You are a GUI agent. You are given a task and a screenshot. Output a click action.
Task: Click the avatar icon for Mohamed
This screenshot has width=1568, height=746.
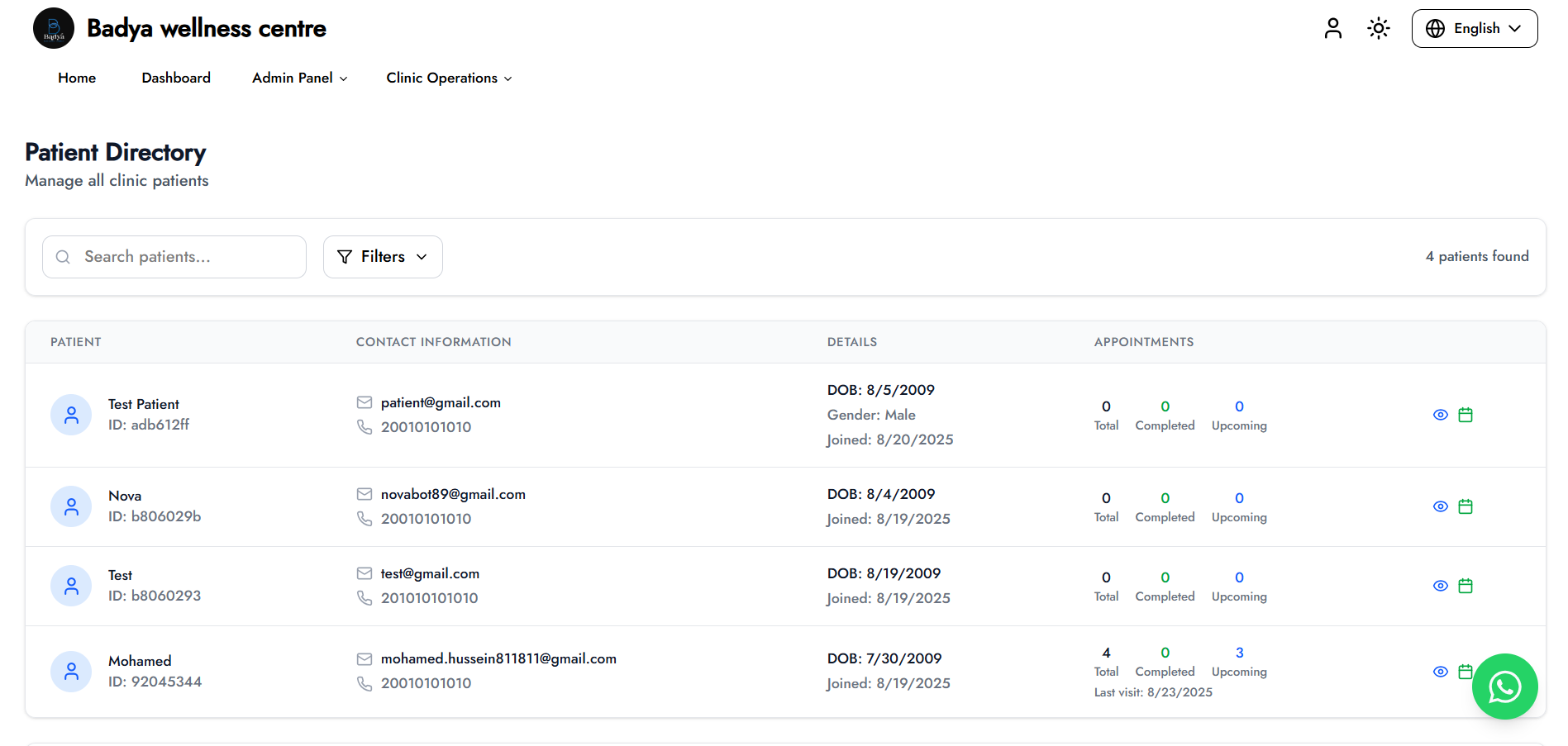click(71, 672)
